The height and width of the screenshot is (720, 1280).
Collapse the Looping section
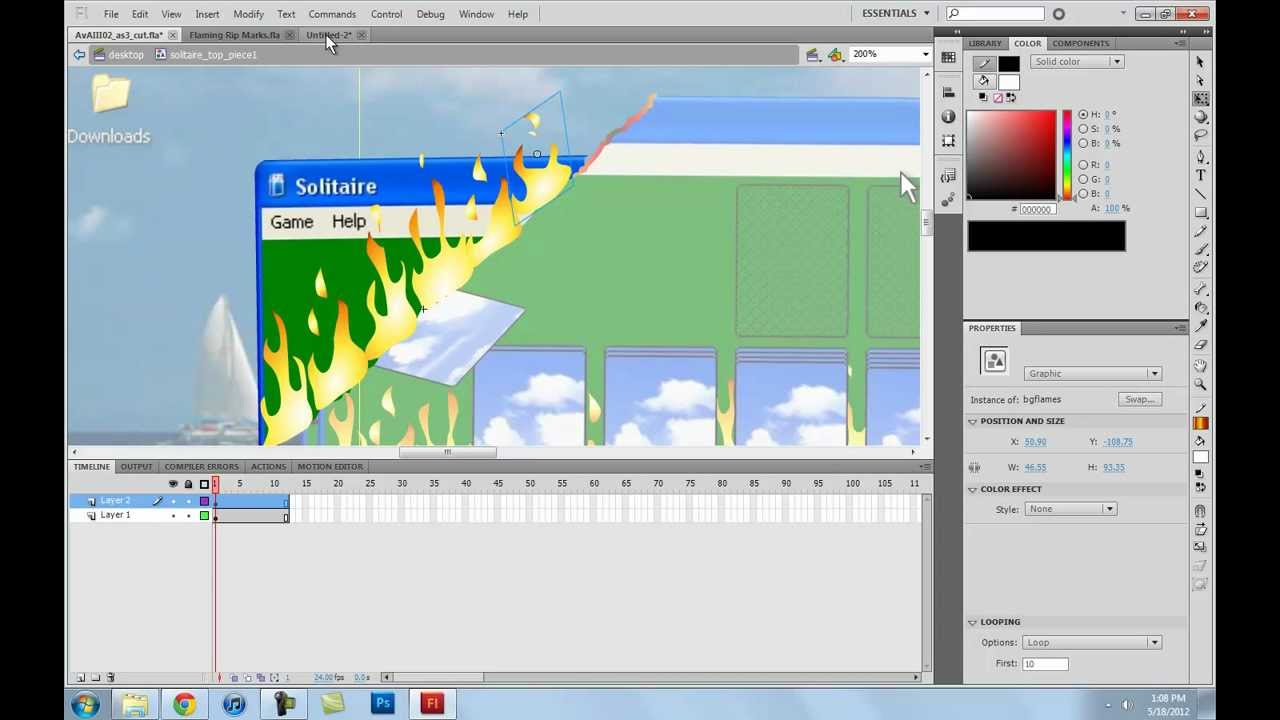pyautogui.click(x=972, y=622)
